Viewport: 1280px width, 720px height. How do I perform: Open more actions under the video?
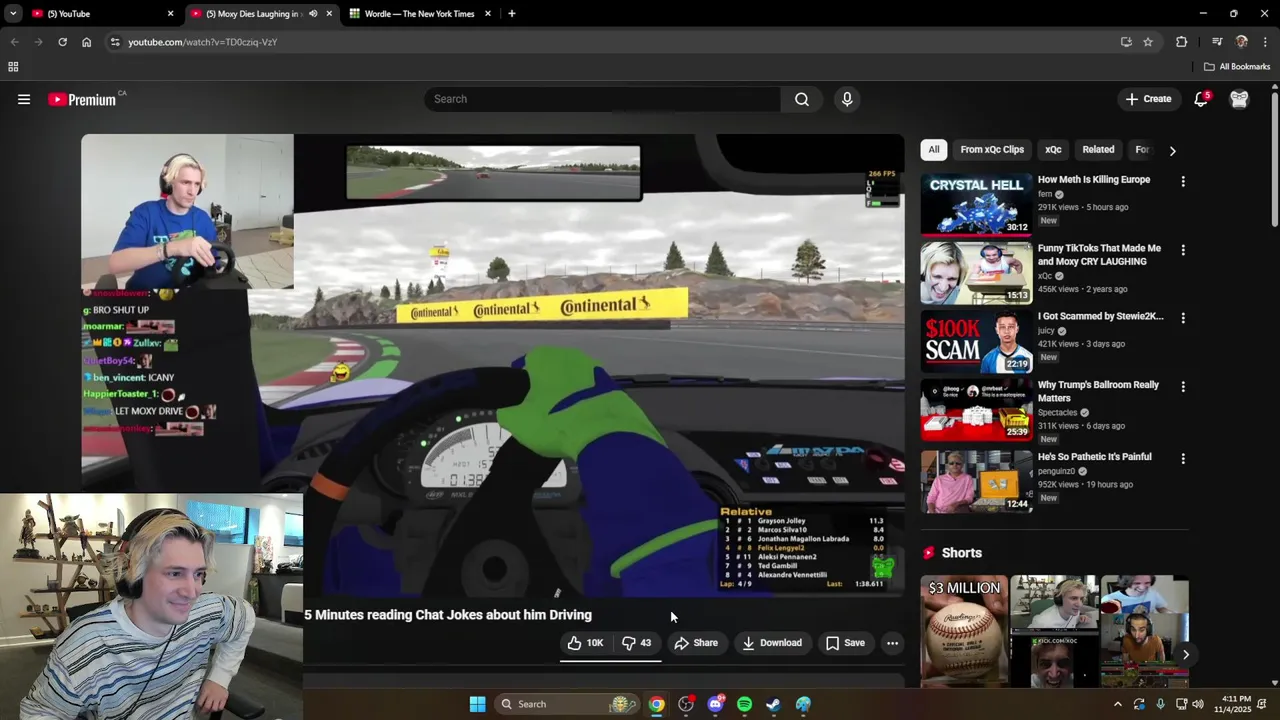pos(892,643)
